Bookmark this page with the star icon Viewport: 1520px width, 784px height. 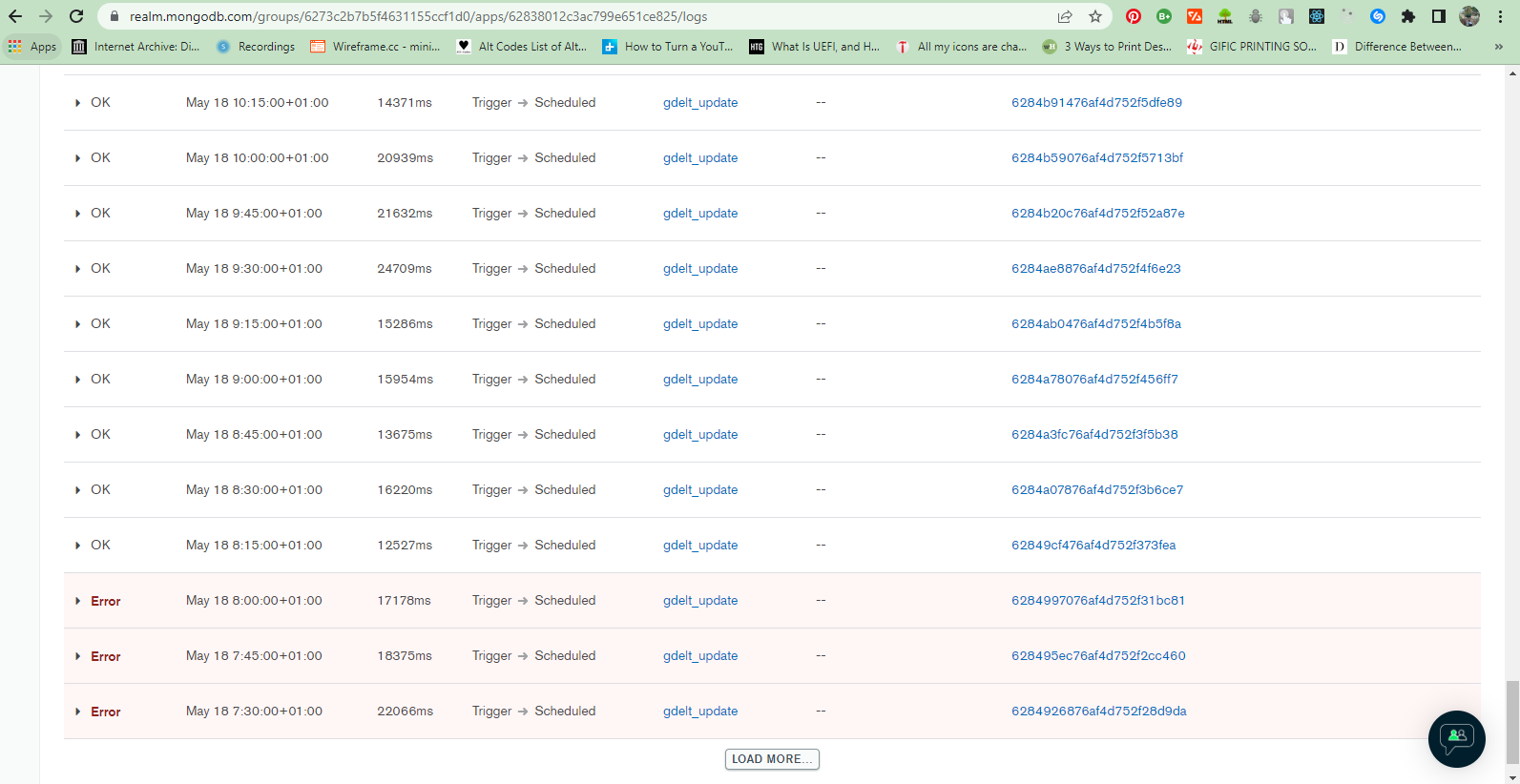pyautogui.click(x=1095, y=16)
